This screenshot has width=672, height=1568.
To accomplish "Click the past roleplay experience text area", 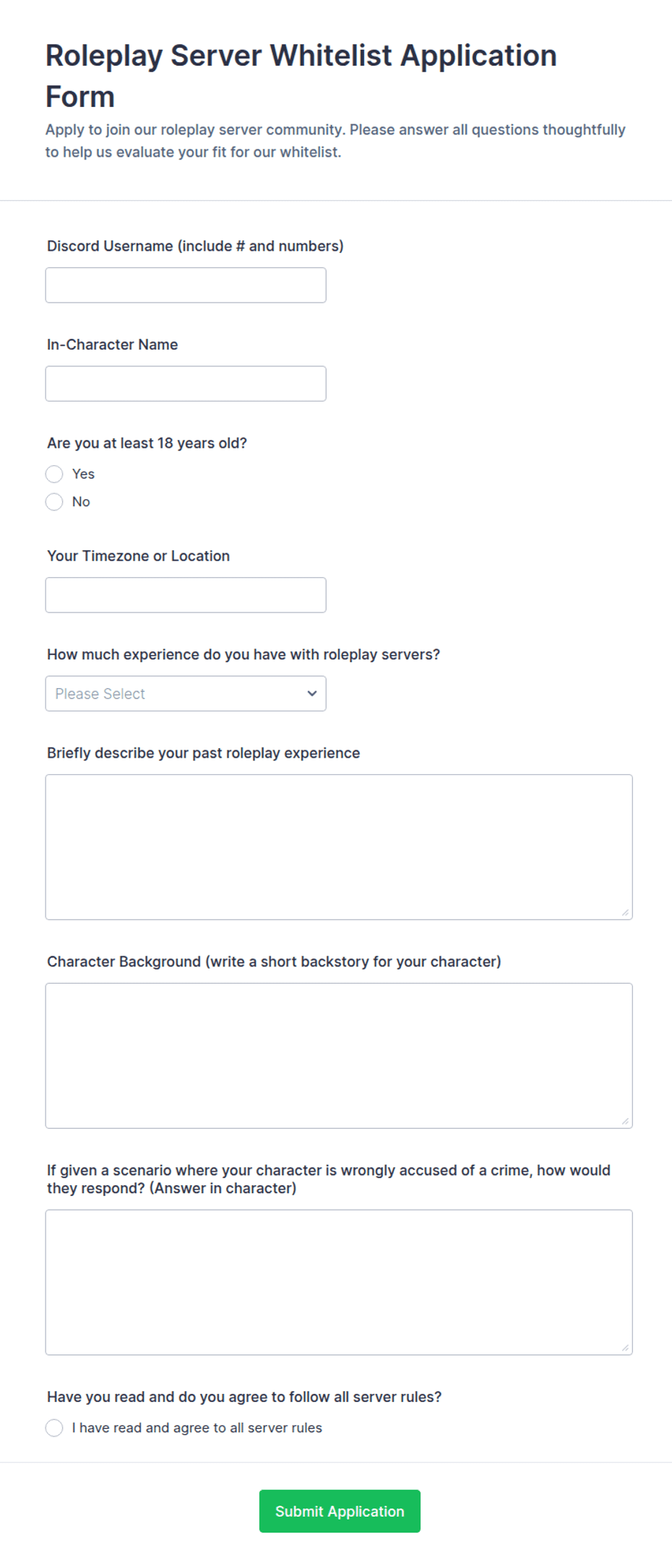I will (339, 847).
